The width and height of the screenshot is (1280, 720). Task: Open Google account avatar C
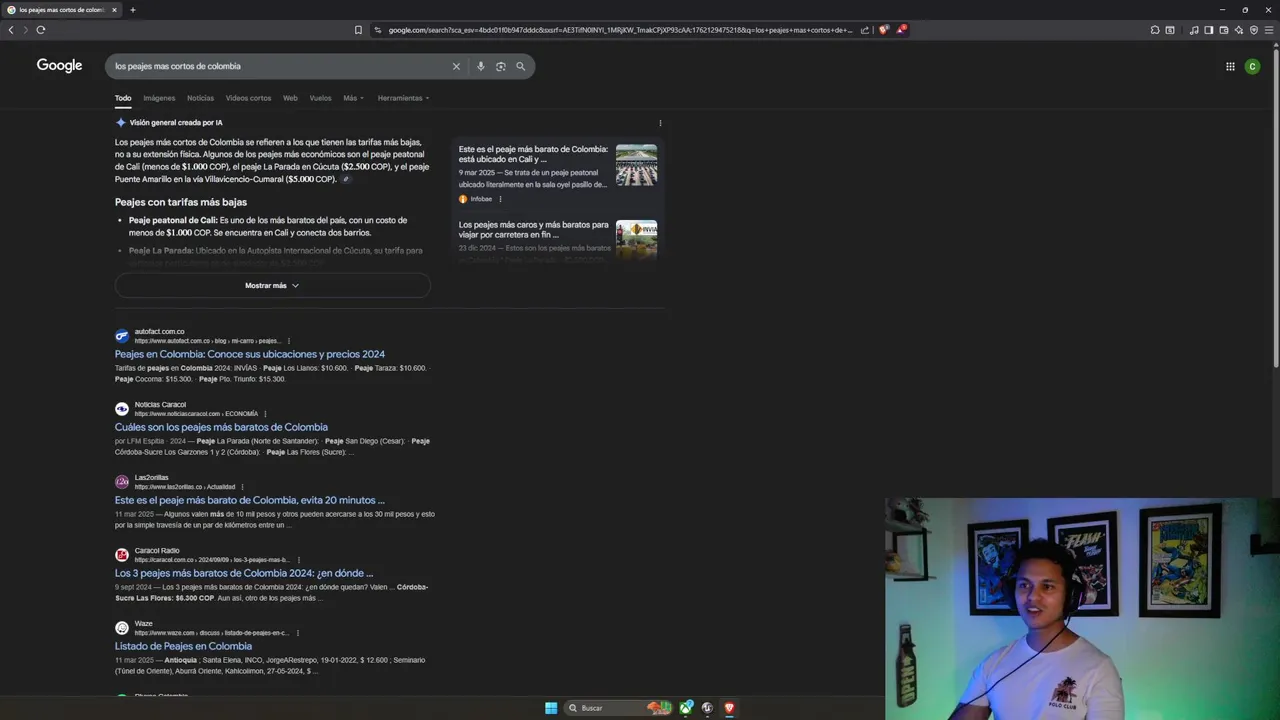point(1252,66)
